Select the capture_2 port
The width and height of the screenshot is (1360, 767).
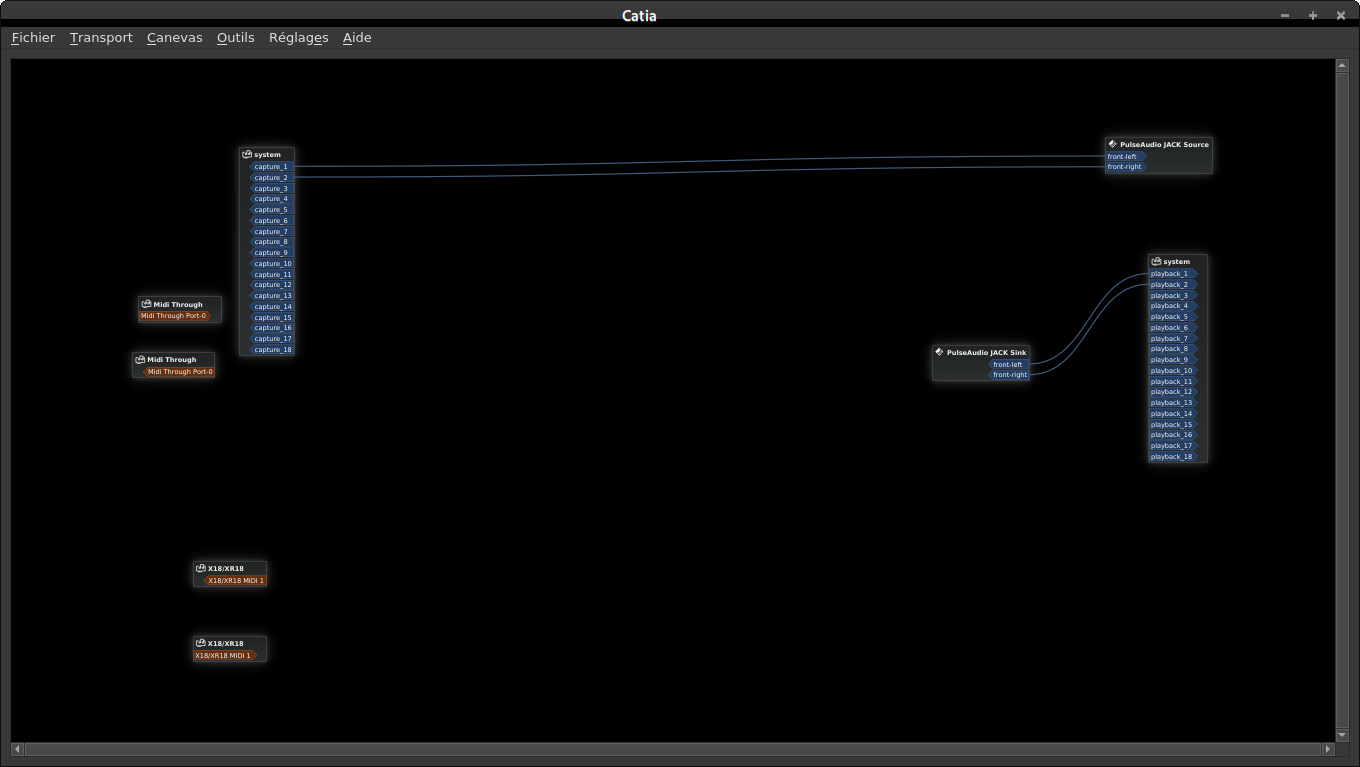coord(271,178)
